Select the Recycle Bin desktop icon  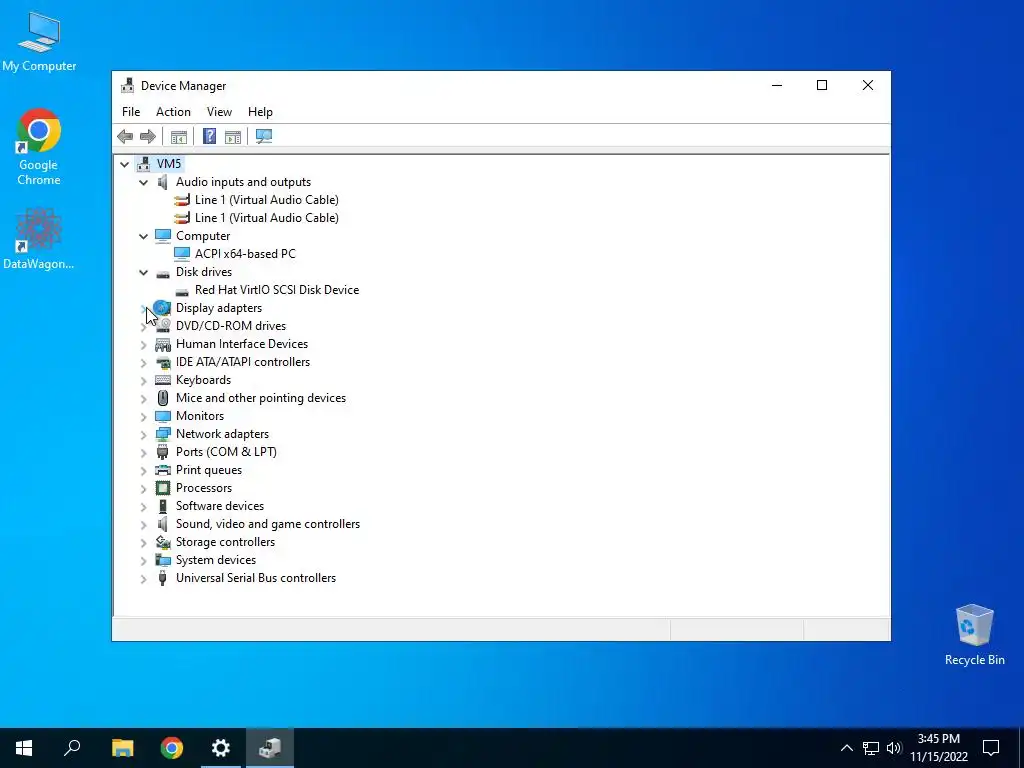(x=974, y=635)
